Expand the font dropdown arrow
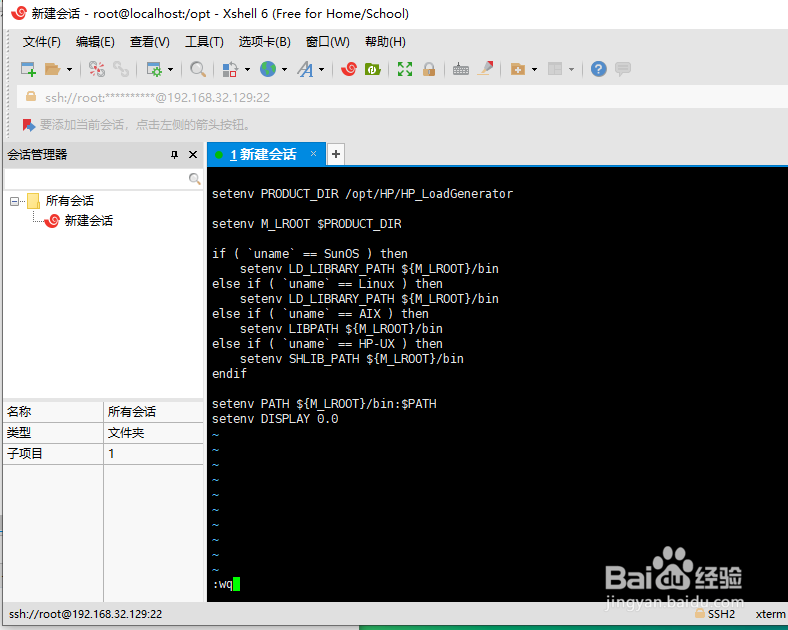788x630 pixels. click(322, 69)
